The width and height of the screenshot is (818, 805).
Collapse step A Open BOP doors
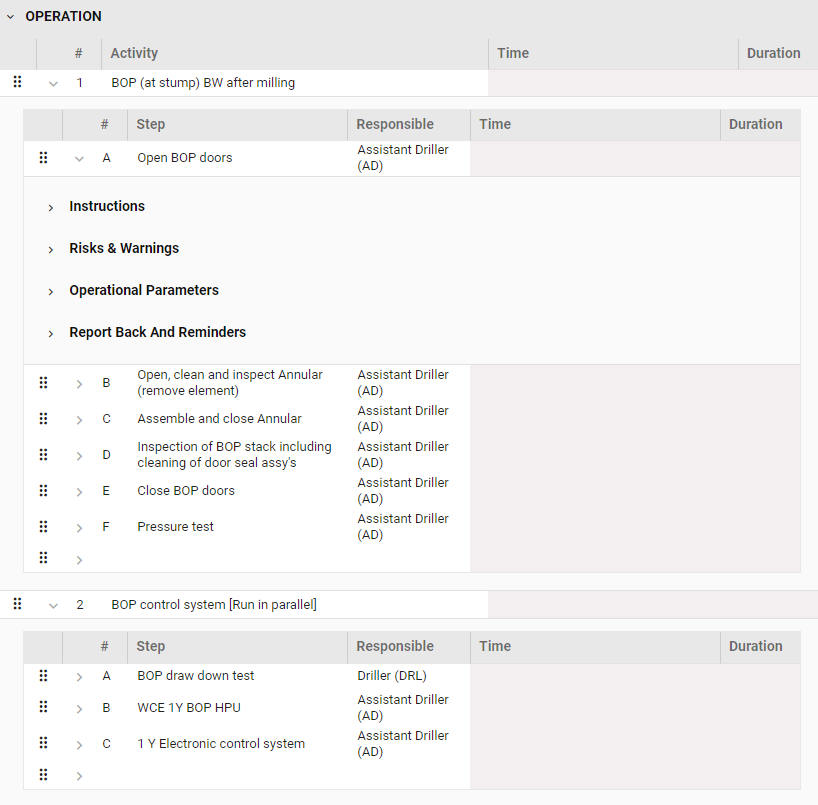[x=79, y=158]
